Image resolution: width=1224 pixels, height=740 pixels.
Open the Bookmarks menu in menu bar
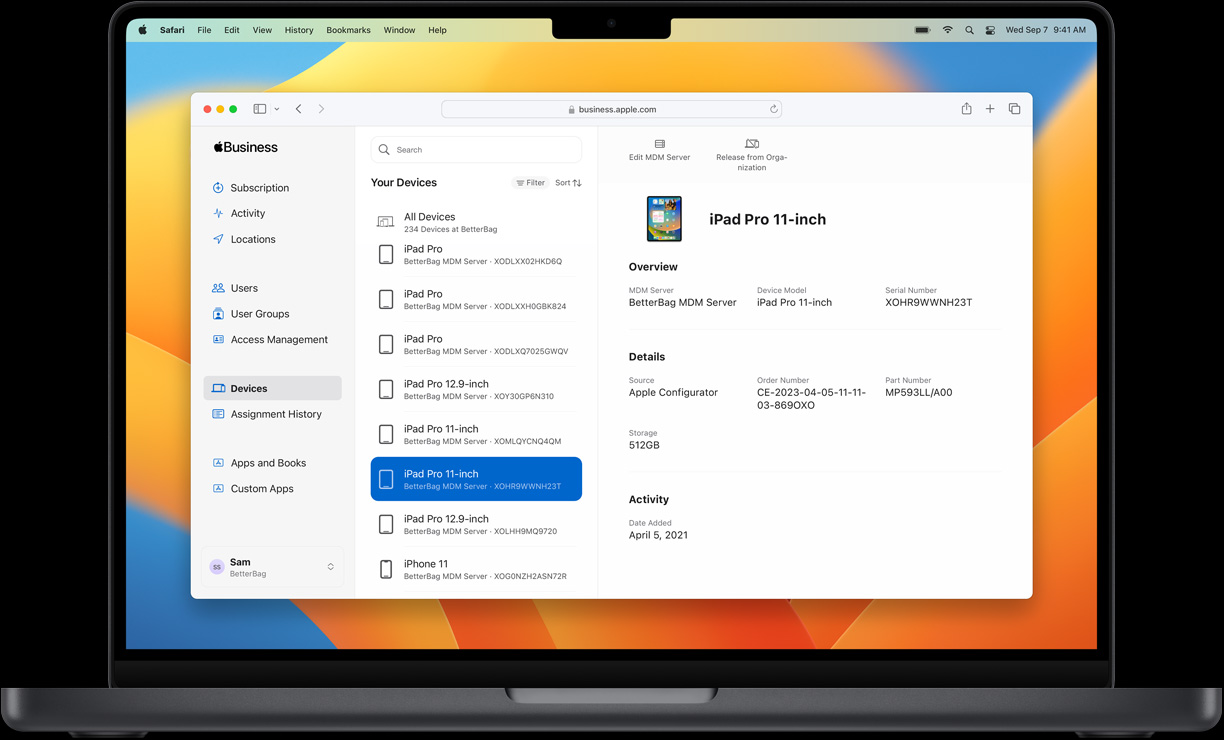[x=348, y=30]
